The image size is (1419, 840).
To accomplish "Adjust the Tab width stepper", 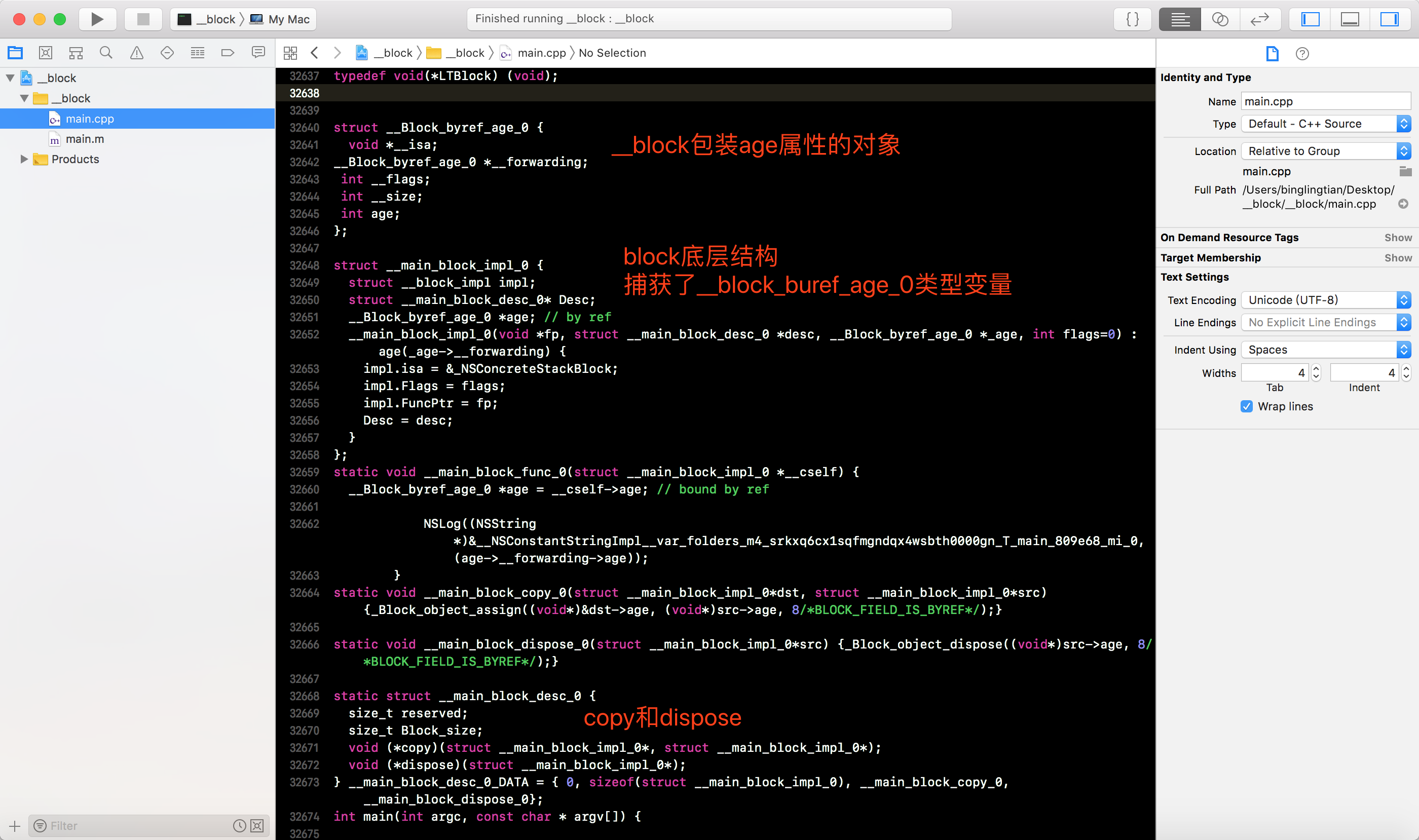I will [x=1316, y=373].
